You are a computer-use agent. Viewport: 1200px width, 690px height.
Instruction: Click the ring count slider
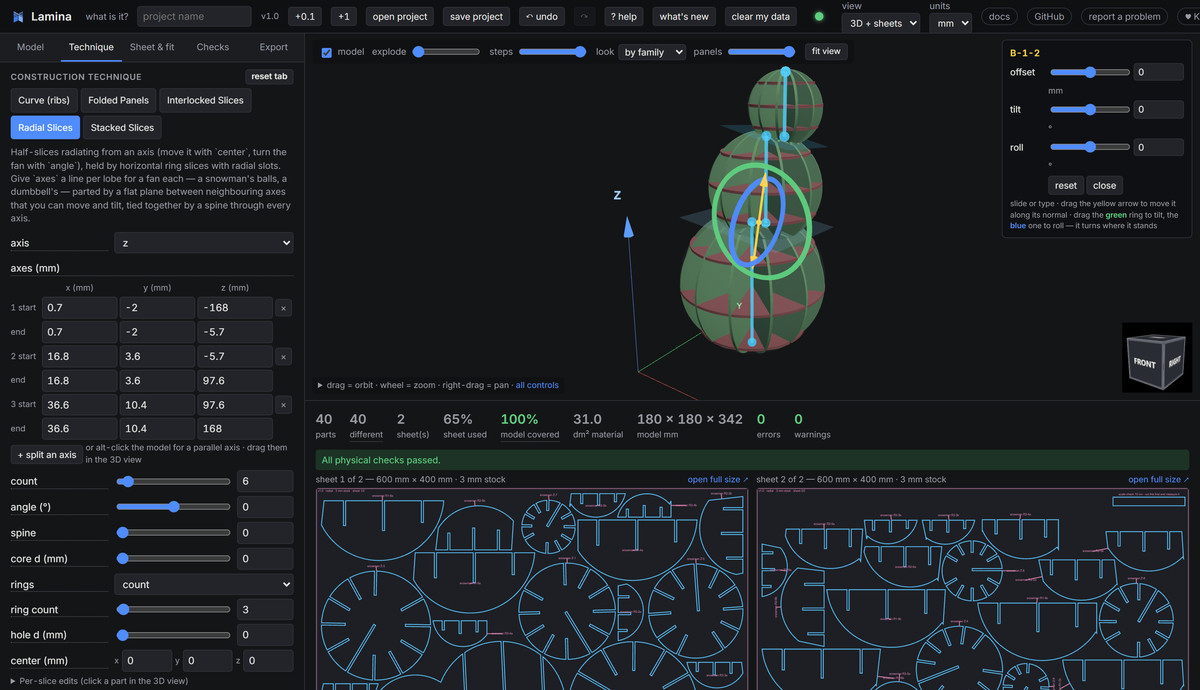click(x=174, y=610)
